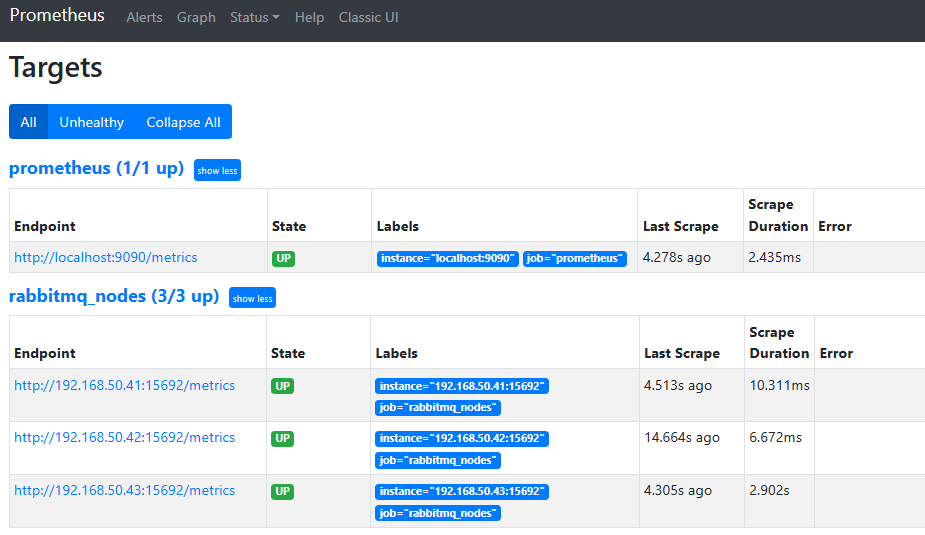
Task: Open the 192.168.50.41:15692 metrics link
Action: [124, 385]
